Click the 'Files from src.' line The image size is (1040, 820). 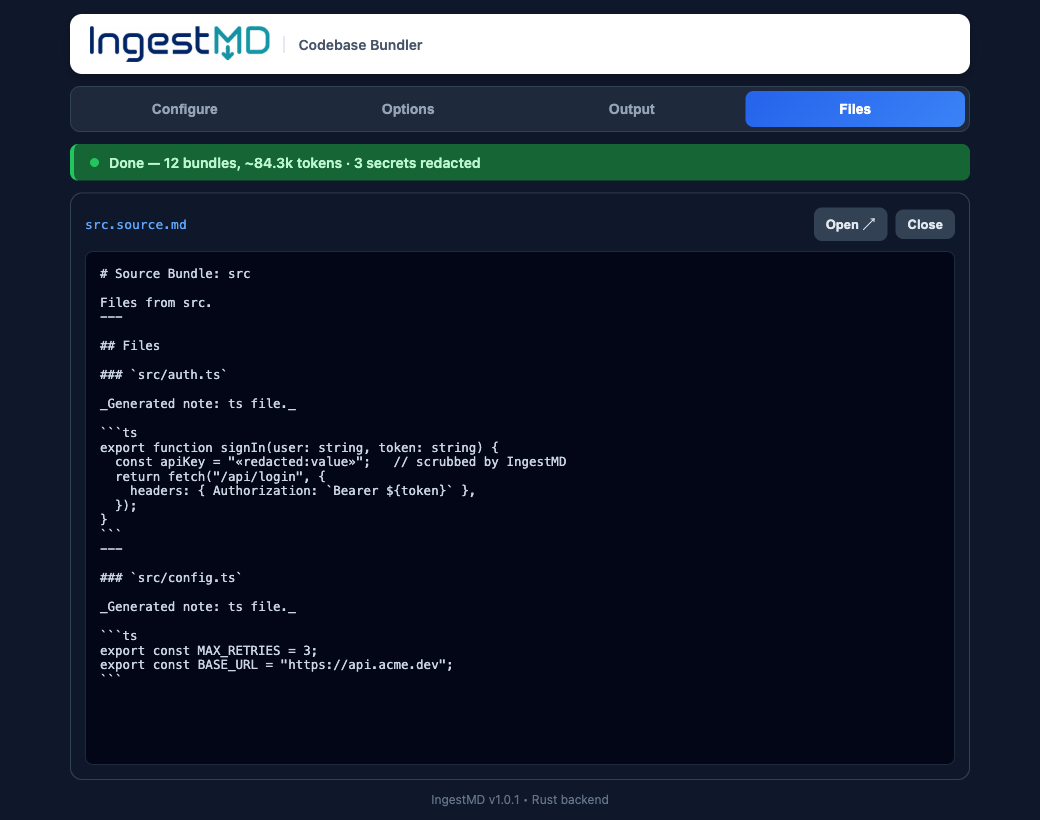click(x=156, y=303)
